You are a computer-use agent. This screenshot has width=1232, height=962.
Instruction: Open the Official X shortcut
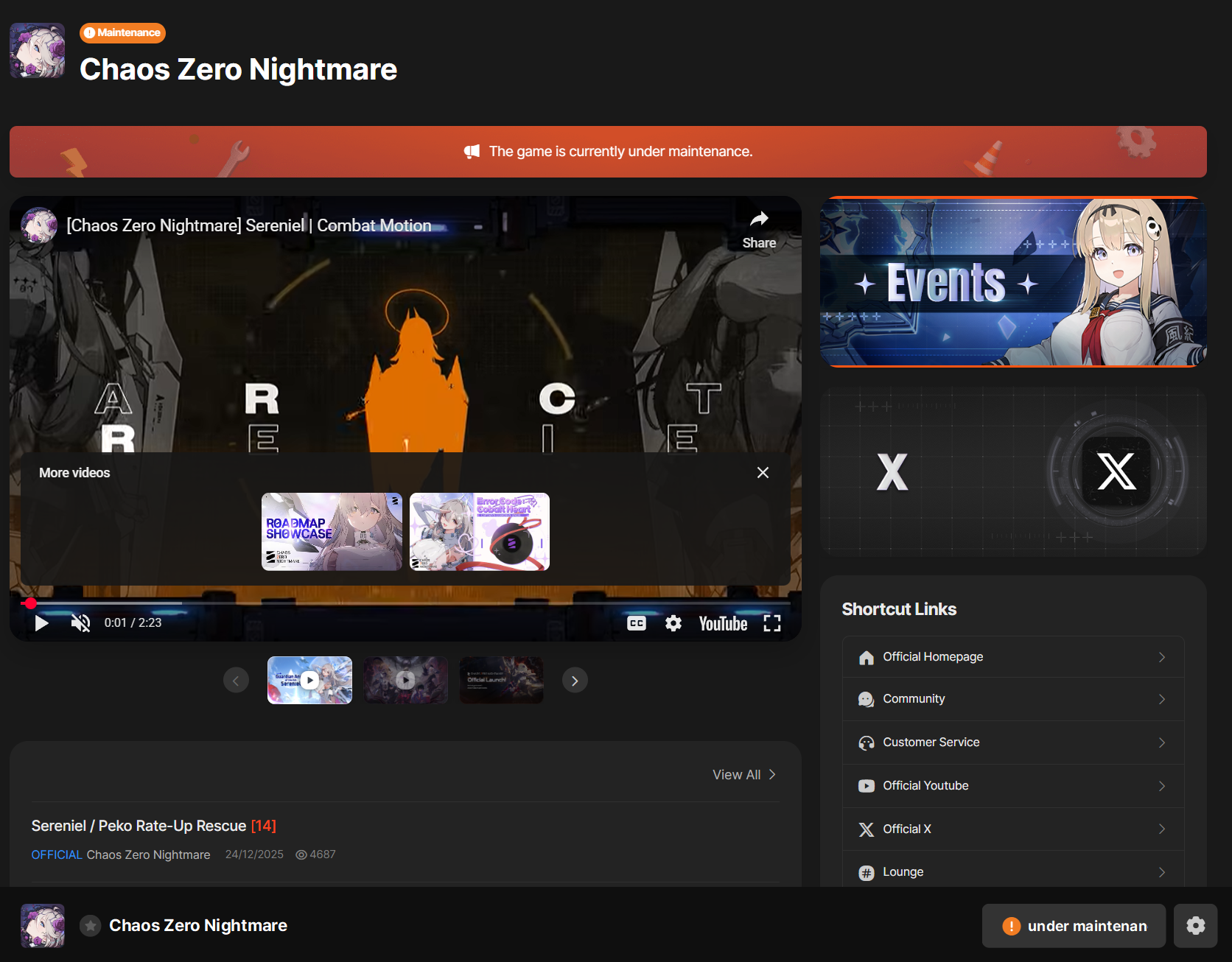tap(1013, 829)
